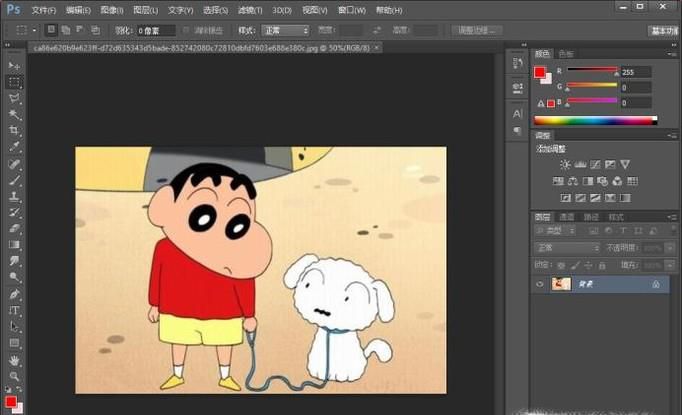Add a Channel Mixer adjustment
Viewport: 682px width, 415px height.
click(617, 181)
